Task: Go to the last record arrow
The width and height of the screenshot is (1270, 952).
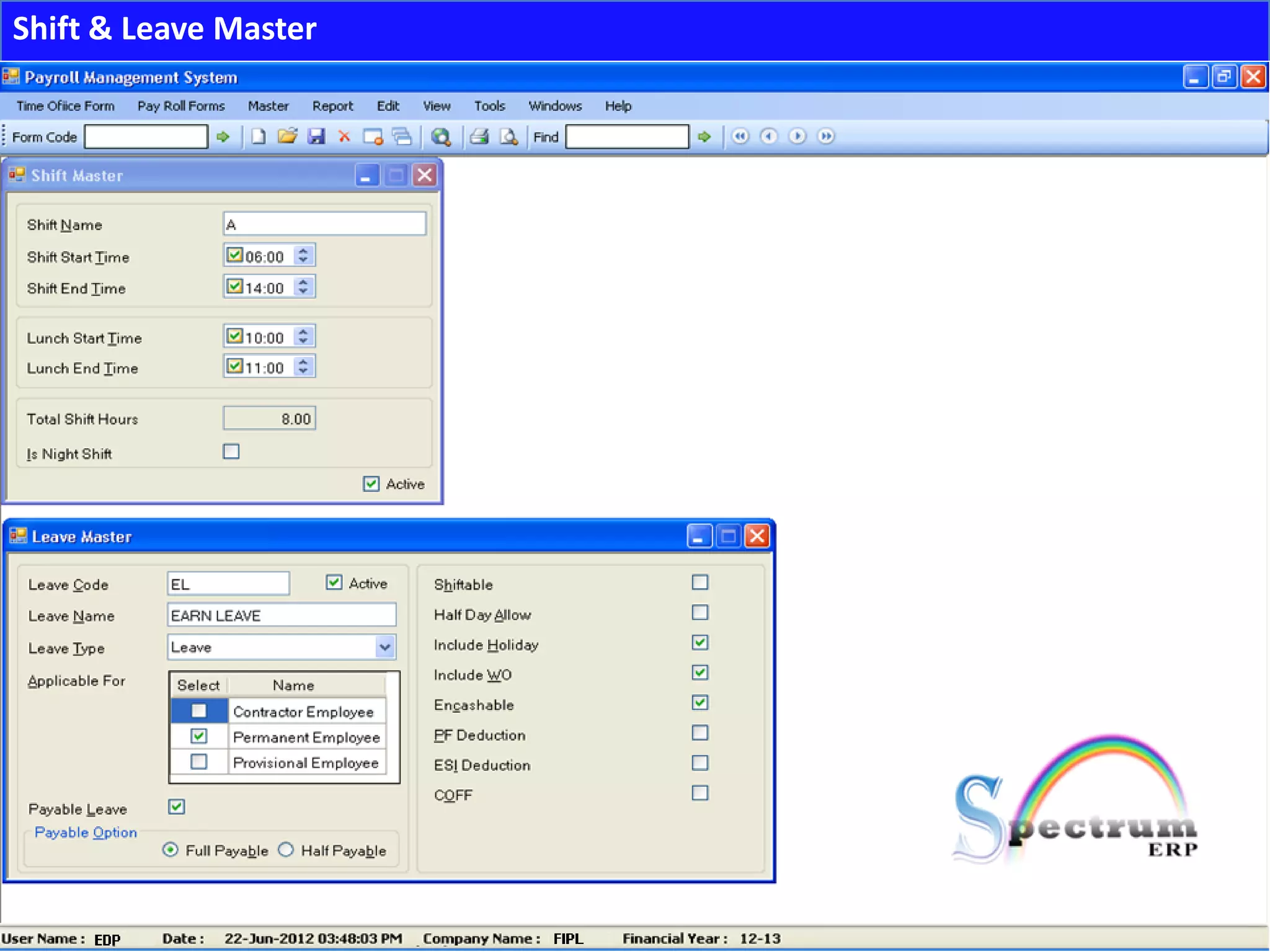Action: coord(825,136)
